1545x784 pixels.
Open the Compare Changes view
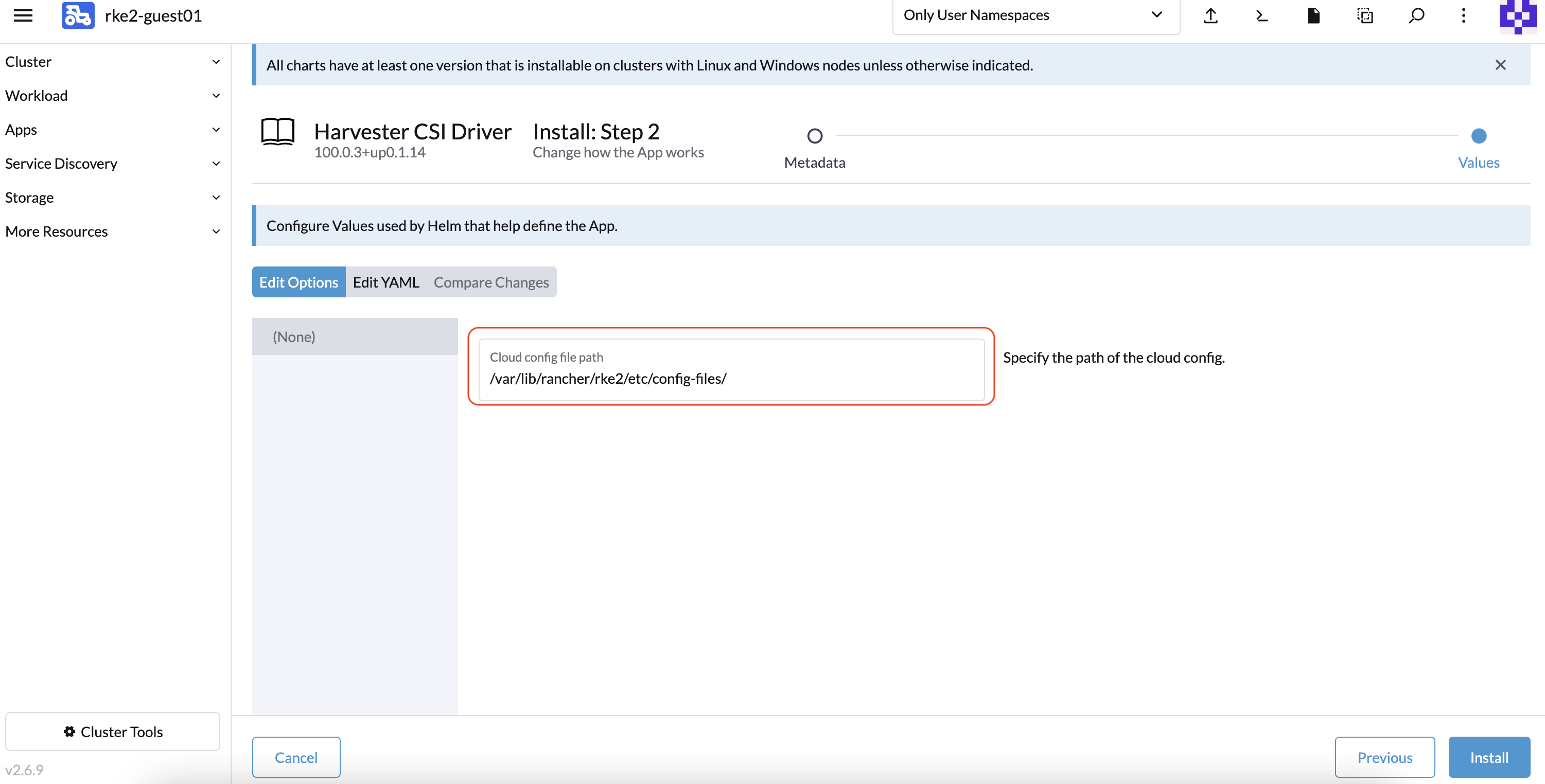pos(491,282)
